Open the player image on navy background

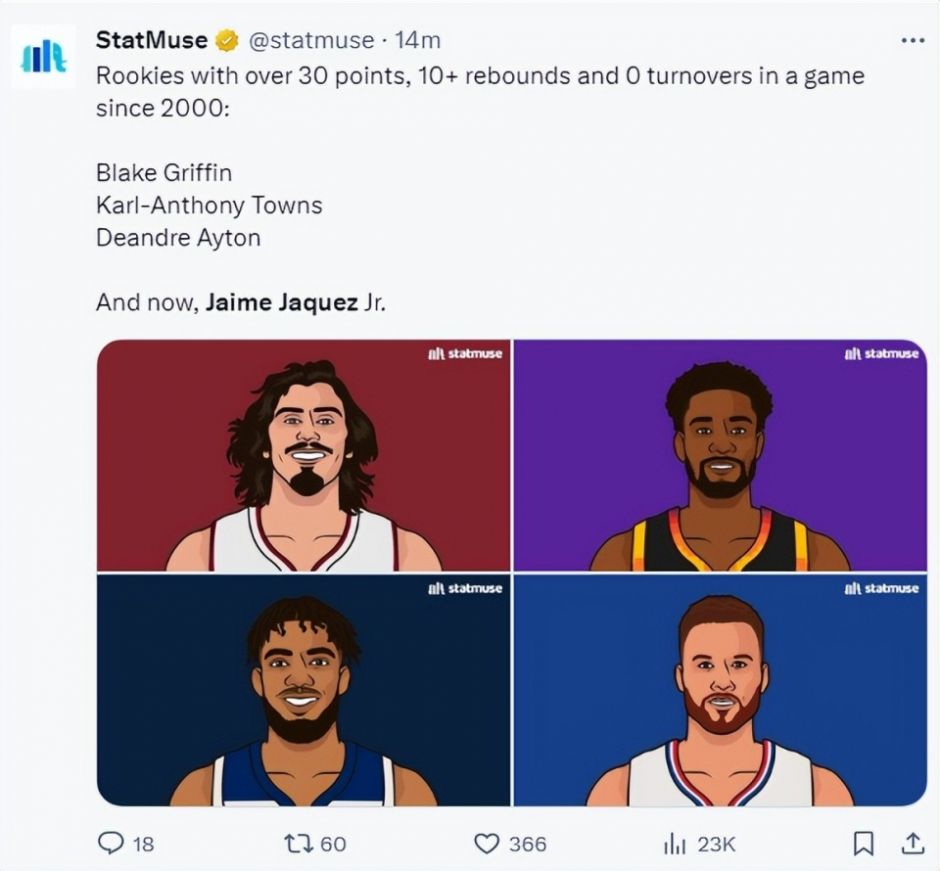click(303, 690)
